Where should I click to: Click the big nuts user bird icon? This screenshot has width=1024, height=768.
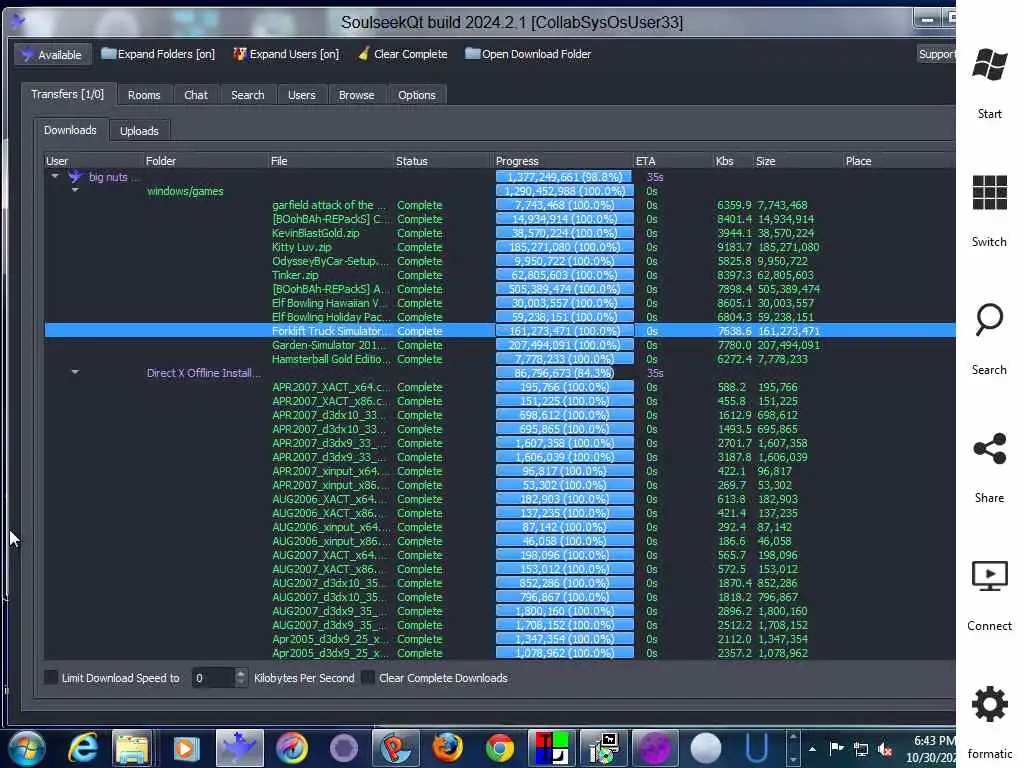coord(75,176)
